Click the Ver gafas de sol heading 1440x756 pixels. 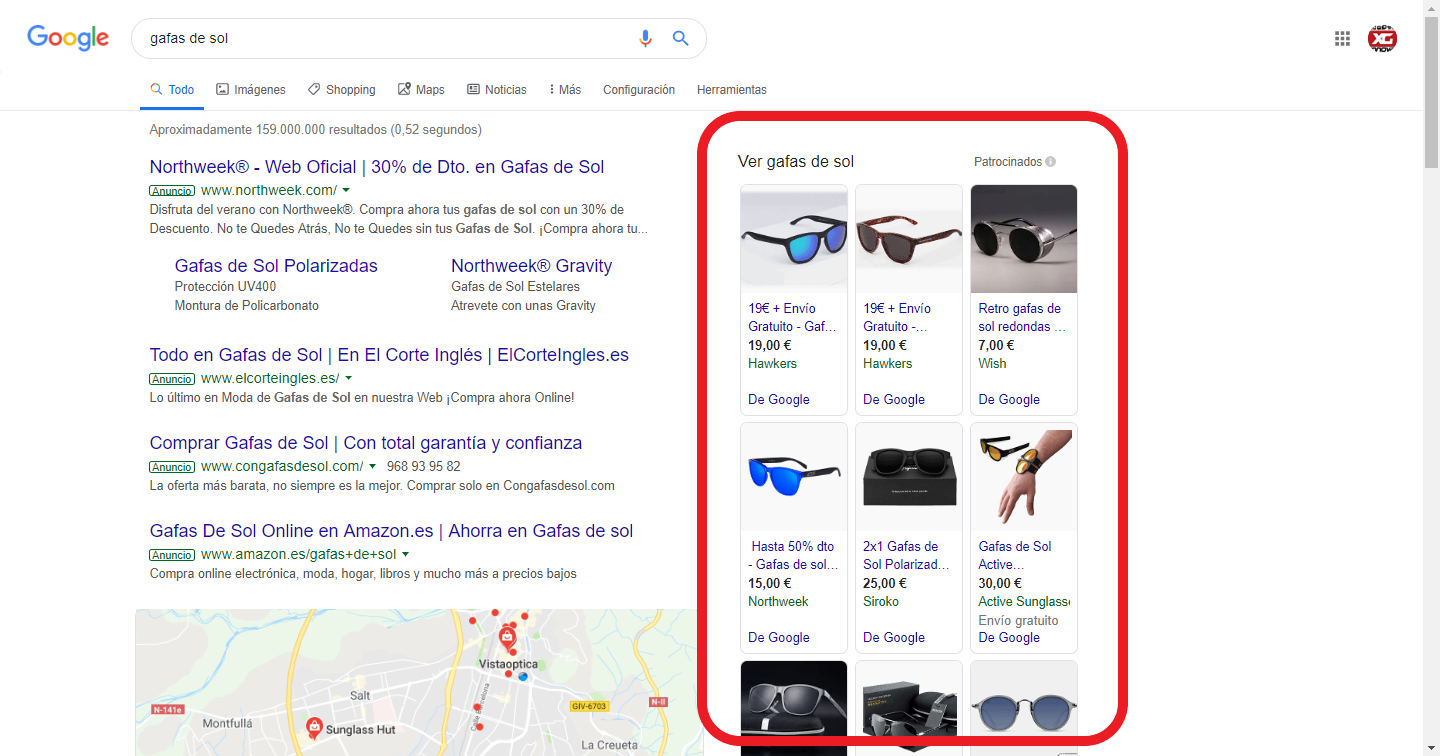pos(796,162)
